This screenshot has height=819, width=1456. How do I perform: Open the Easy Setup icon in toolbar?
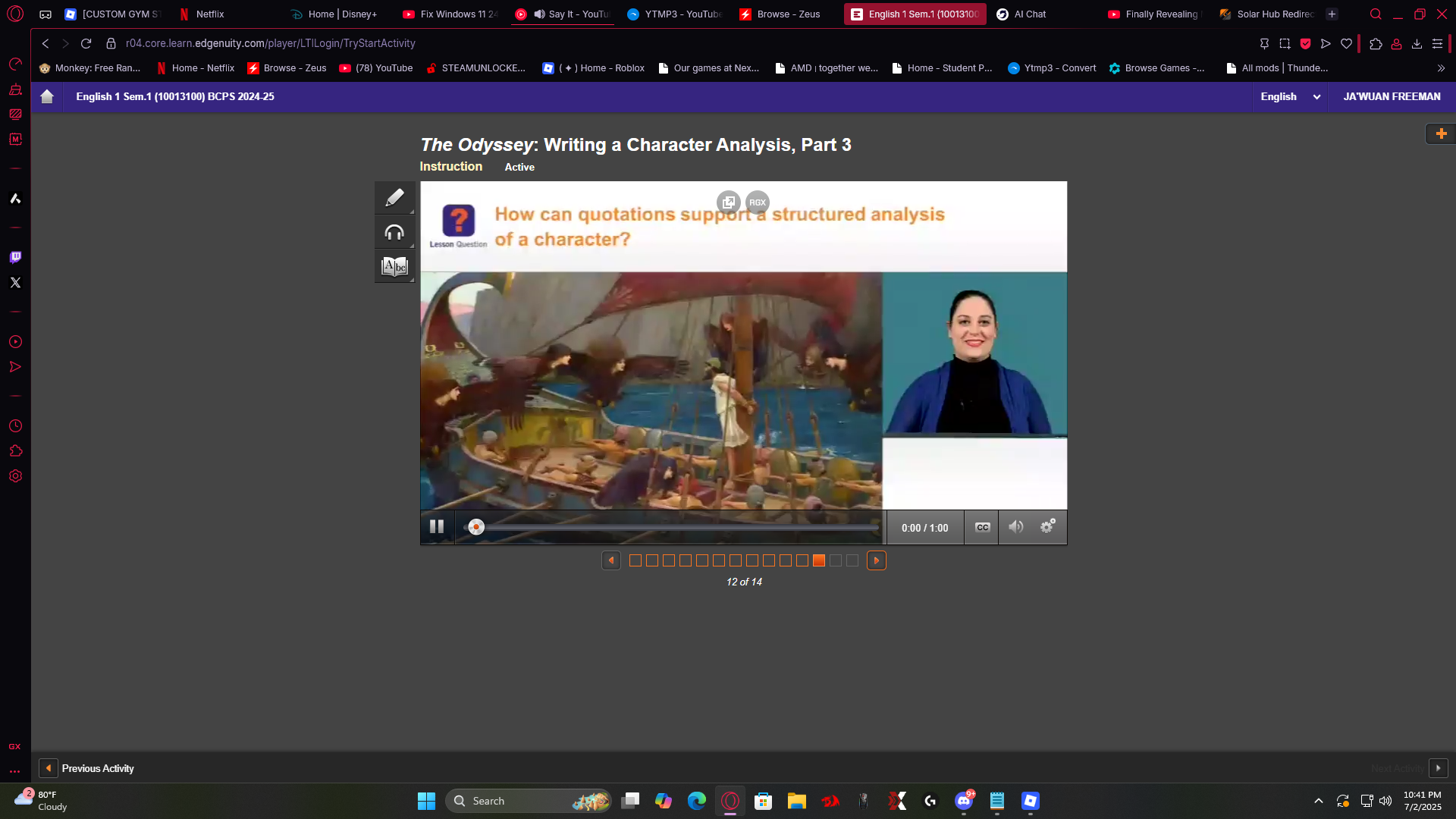pos(1437,43)
